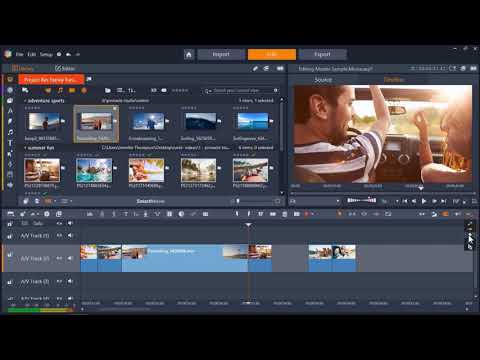Toggle visibility of A/V Track (1)
This screenshot has width=480, height=360.
59,236
